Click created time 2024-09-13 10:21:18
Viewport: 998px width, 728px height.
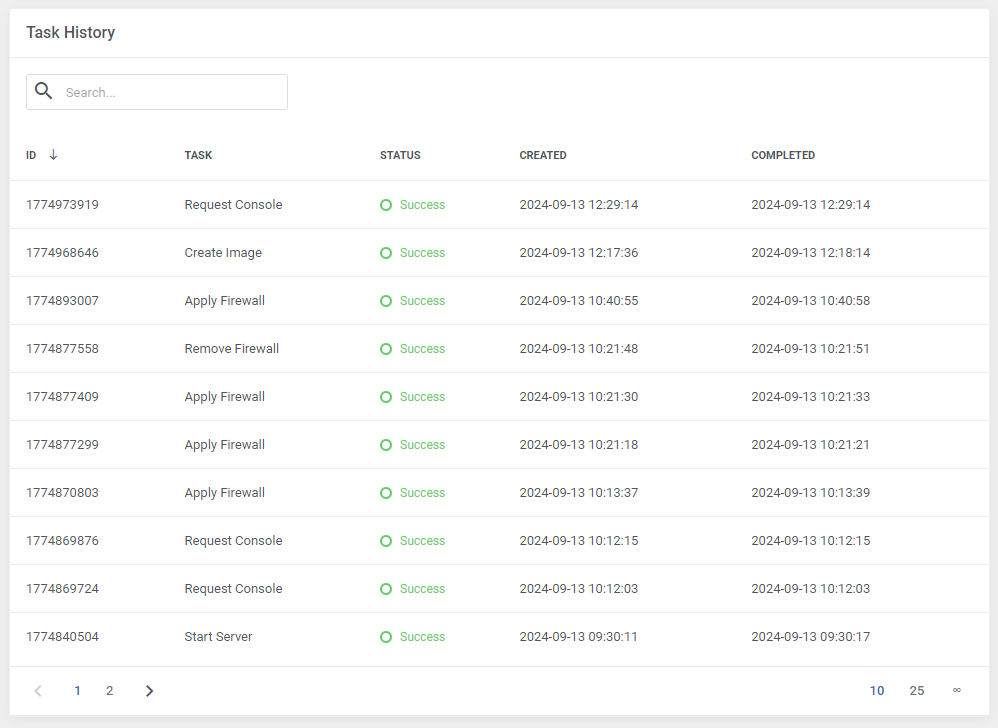point(579,445)
